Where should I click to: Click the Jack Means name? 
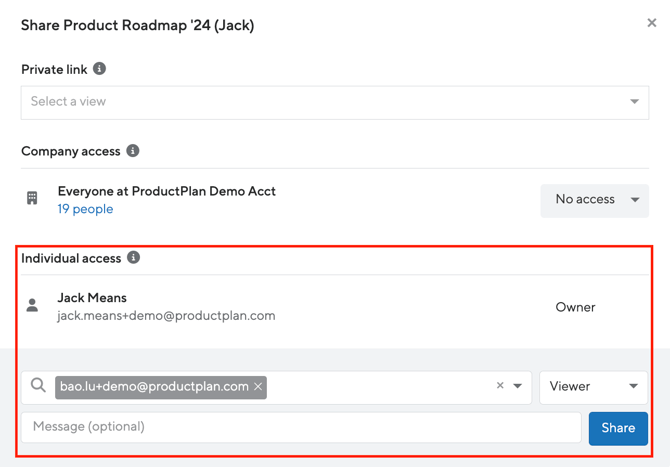pos(92,297)
